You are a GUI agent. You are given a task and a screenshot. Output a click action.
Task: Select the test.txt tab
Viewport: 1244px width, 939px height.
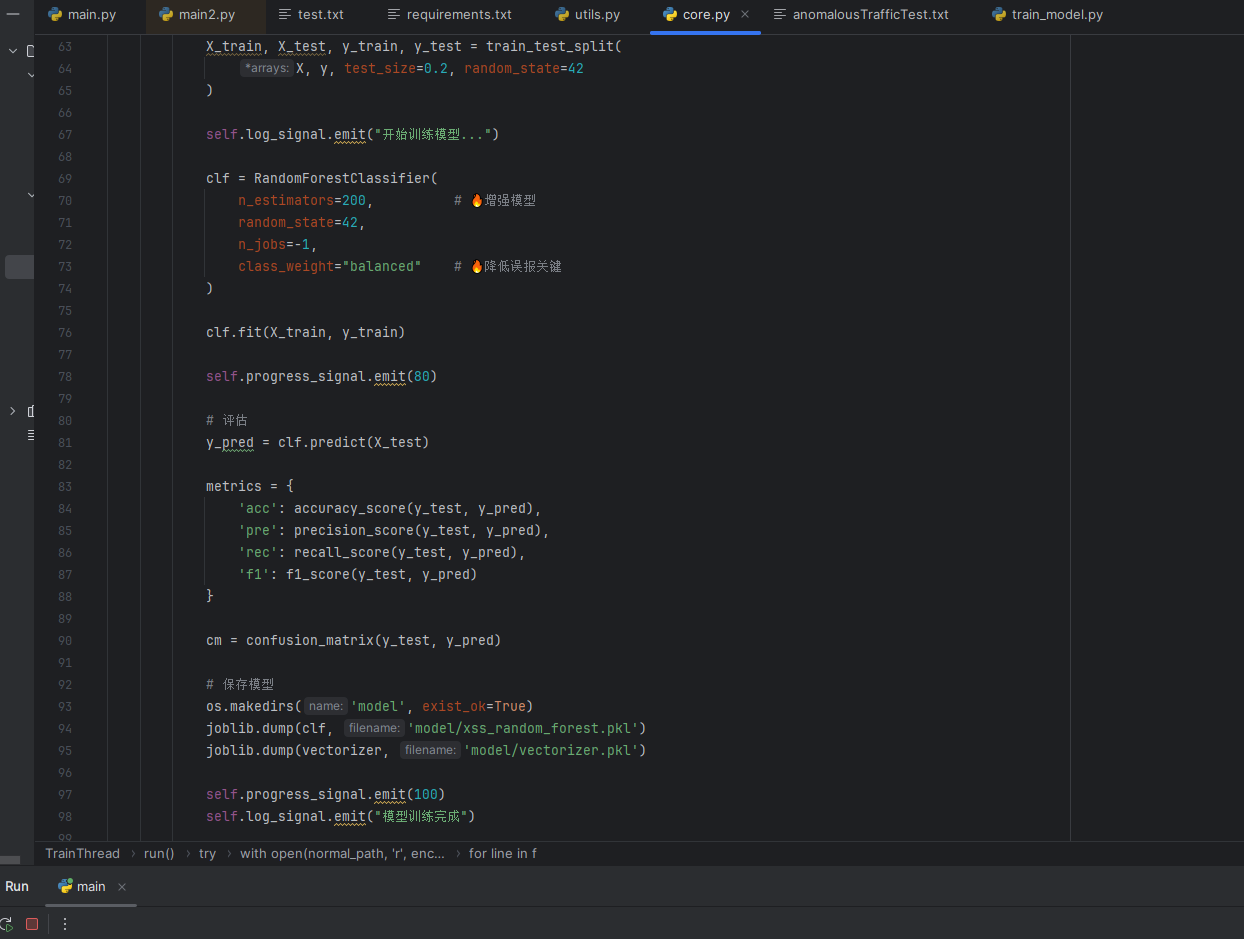point(311,15)
